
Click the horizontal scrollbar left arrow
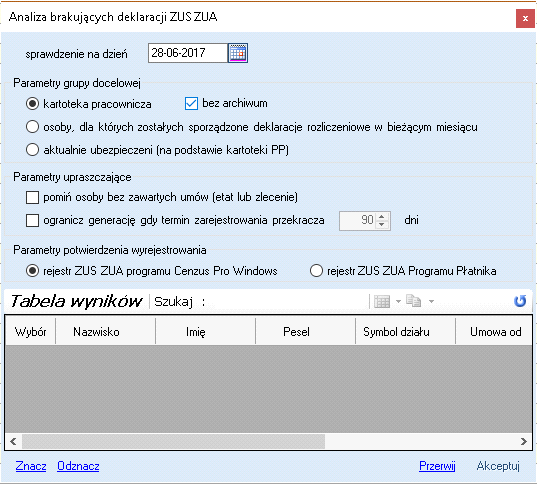13,441
